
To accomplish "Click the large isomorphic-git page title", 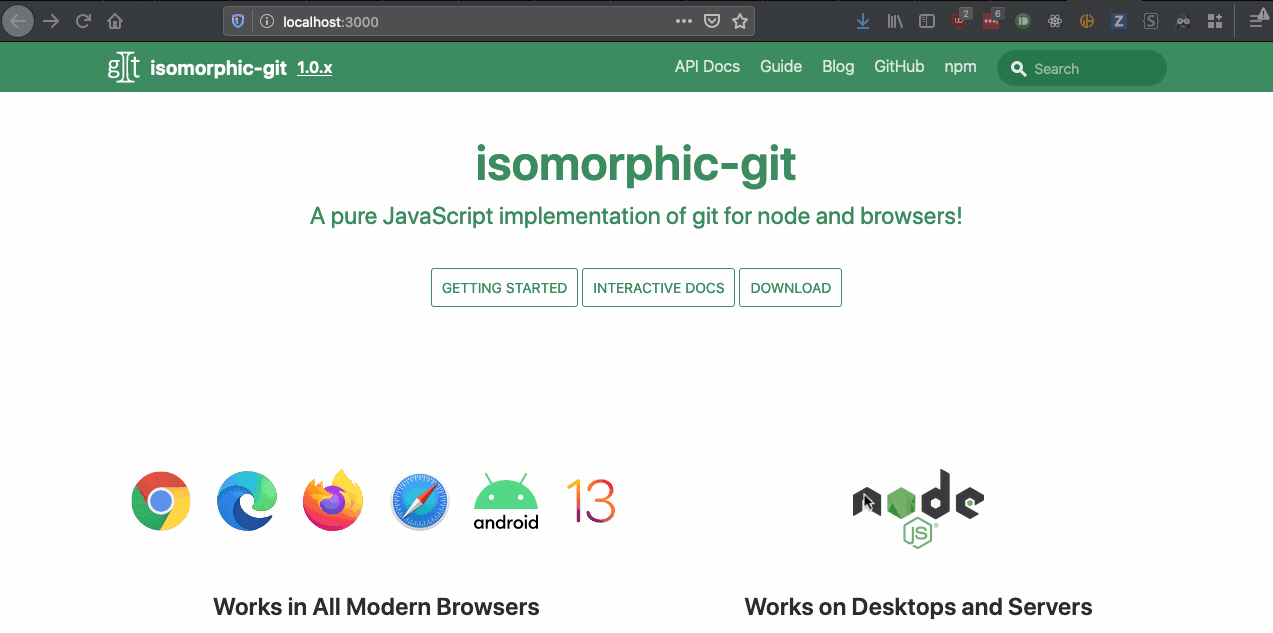I will (636, 162).
